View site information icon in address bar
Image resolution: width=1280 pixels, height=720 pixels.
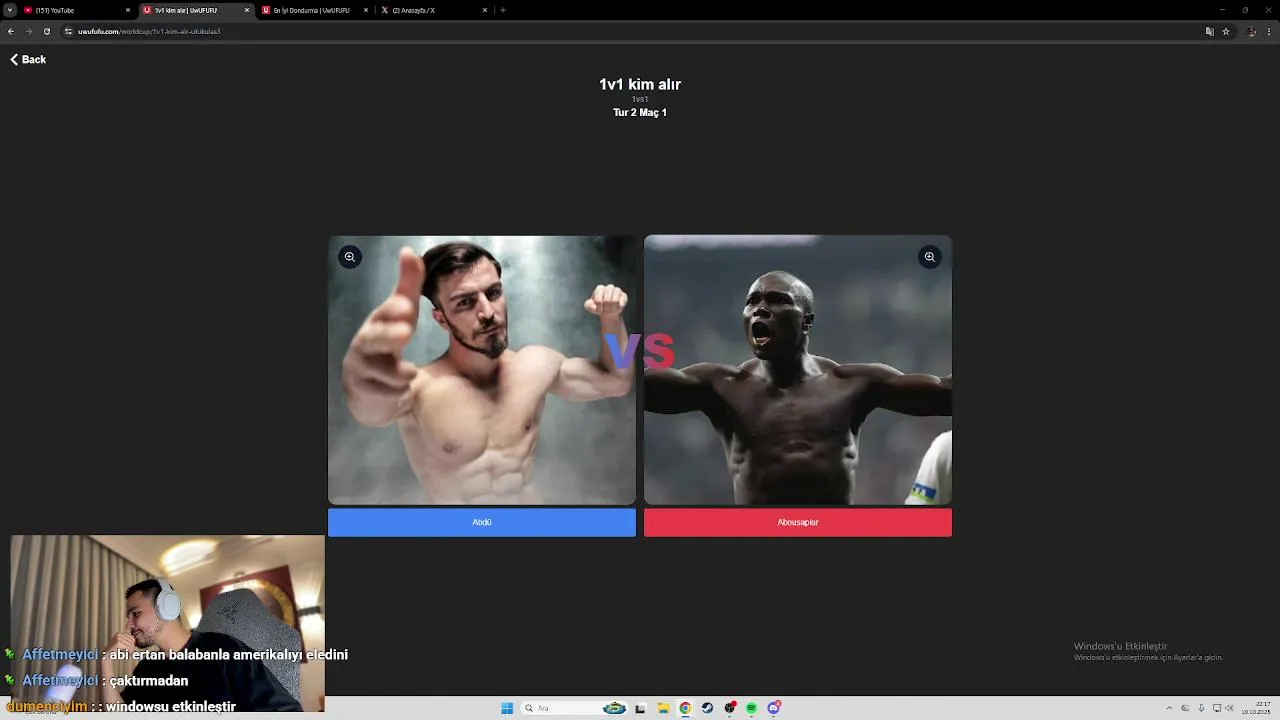click(68, 31)
